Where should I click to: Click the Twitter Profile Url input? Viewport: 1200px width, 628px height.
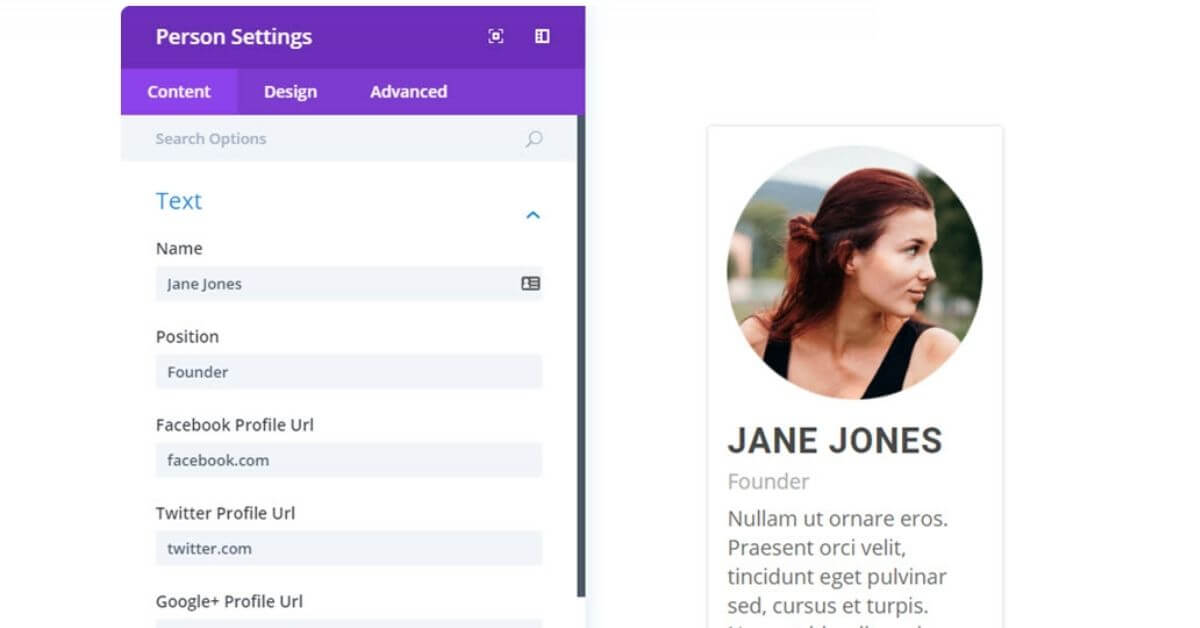pos(348,548)
